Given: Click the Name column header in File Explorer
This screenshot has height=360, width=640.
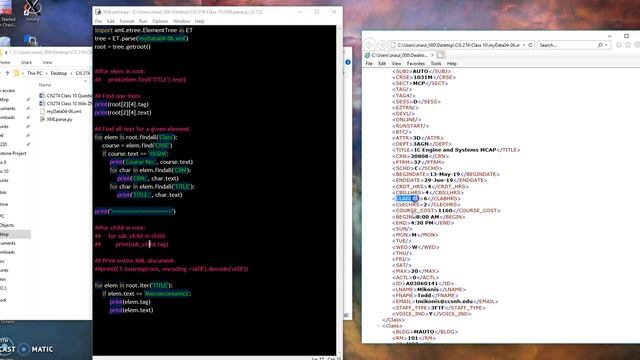Looking at the screenshot, I should point(45,85).
